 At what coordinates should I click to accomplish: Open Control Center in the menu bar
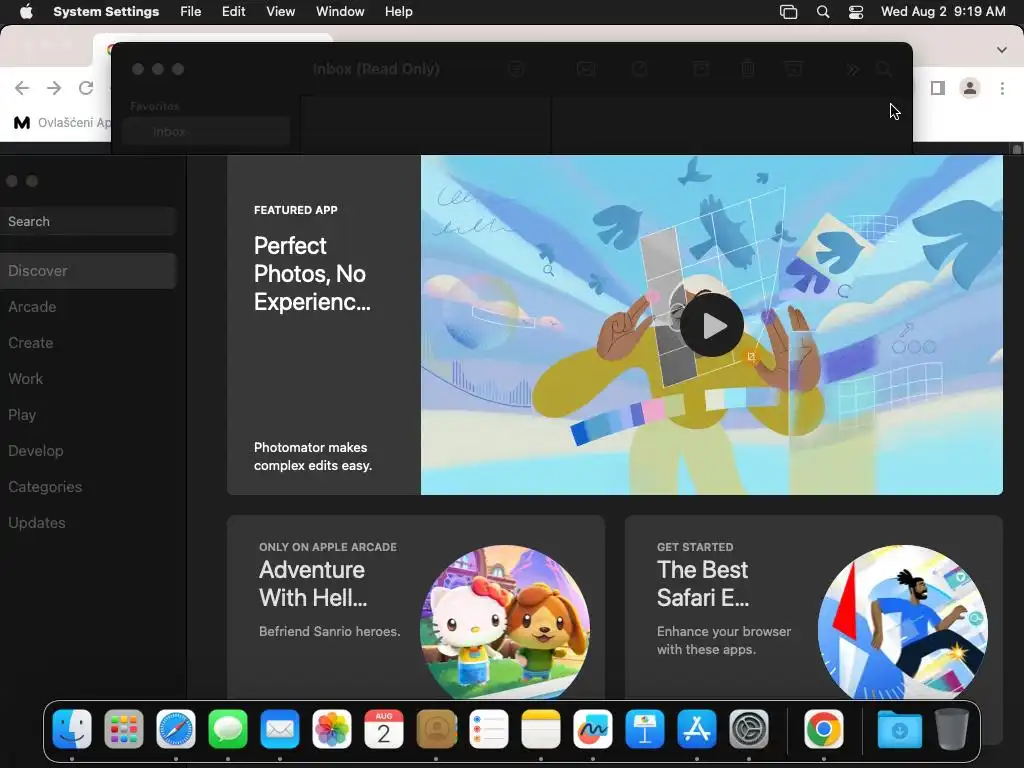pyautogui.click(x=856, y=12)
